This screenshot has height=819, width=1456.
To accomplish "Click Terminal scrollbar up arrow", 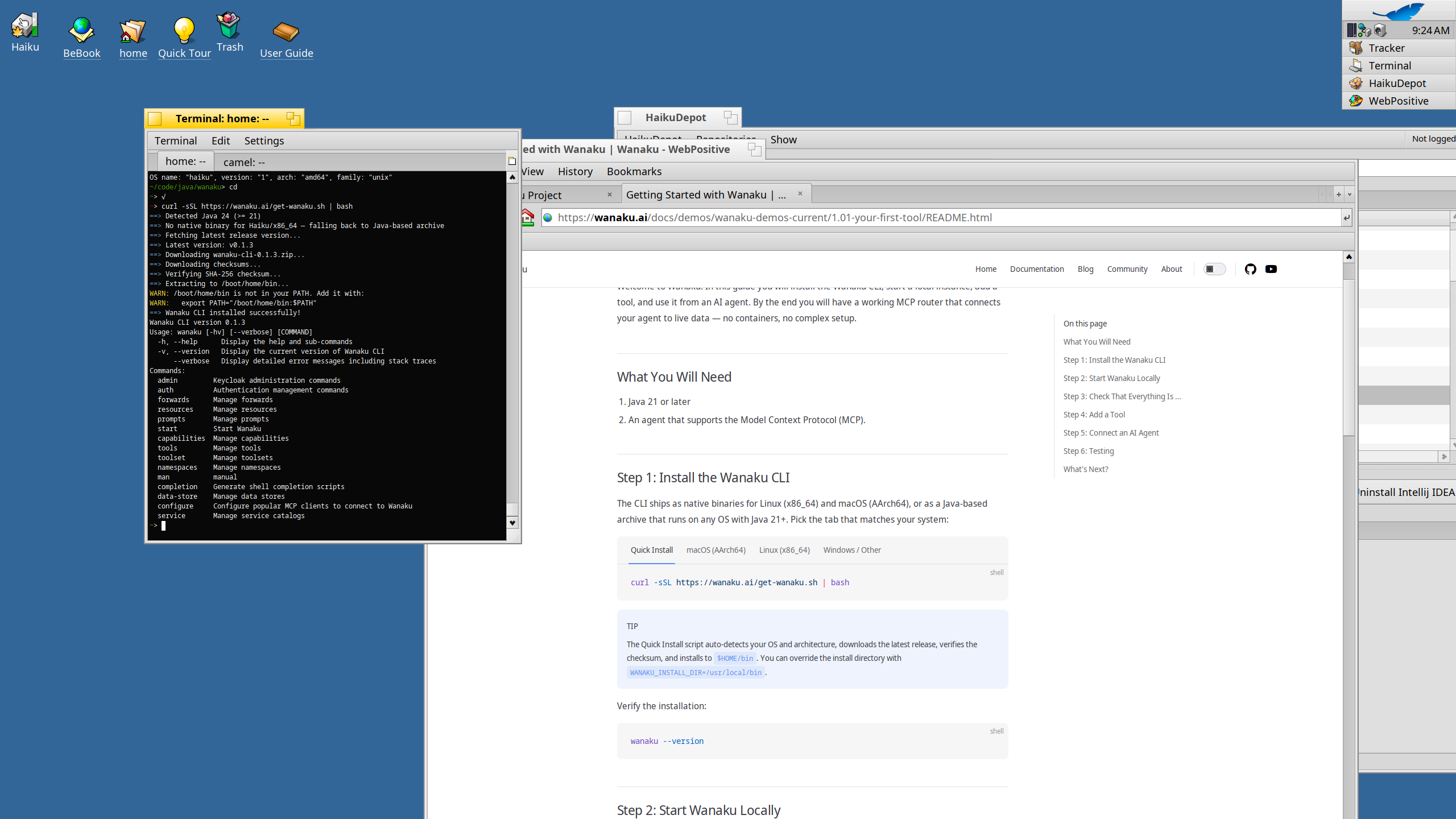I will [512, 177].
